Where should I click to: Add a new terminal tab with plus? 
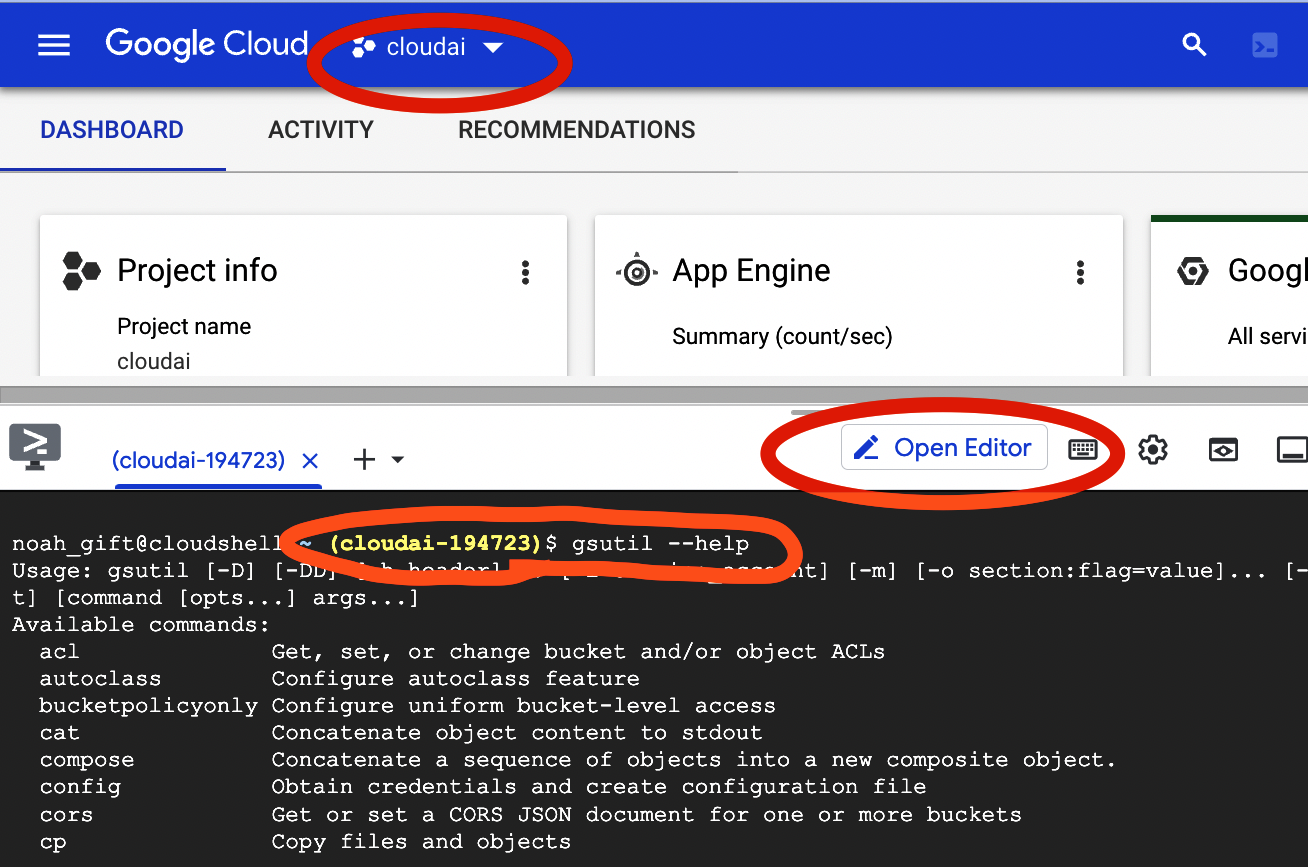[x=365, y=460]
